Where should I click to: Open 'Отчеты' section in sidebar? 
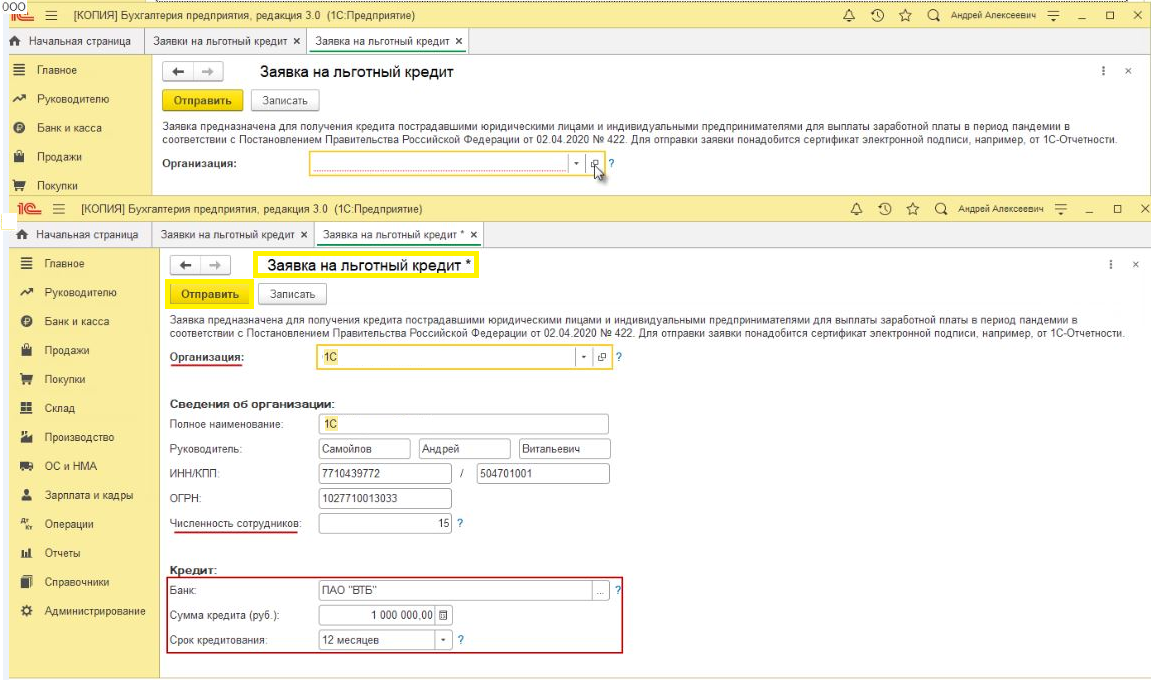(62, 554)
